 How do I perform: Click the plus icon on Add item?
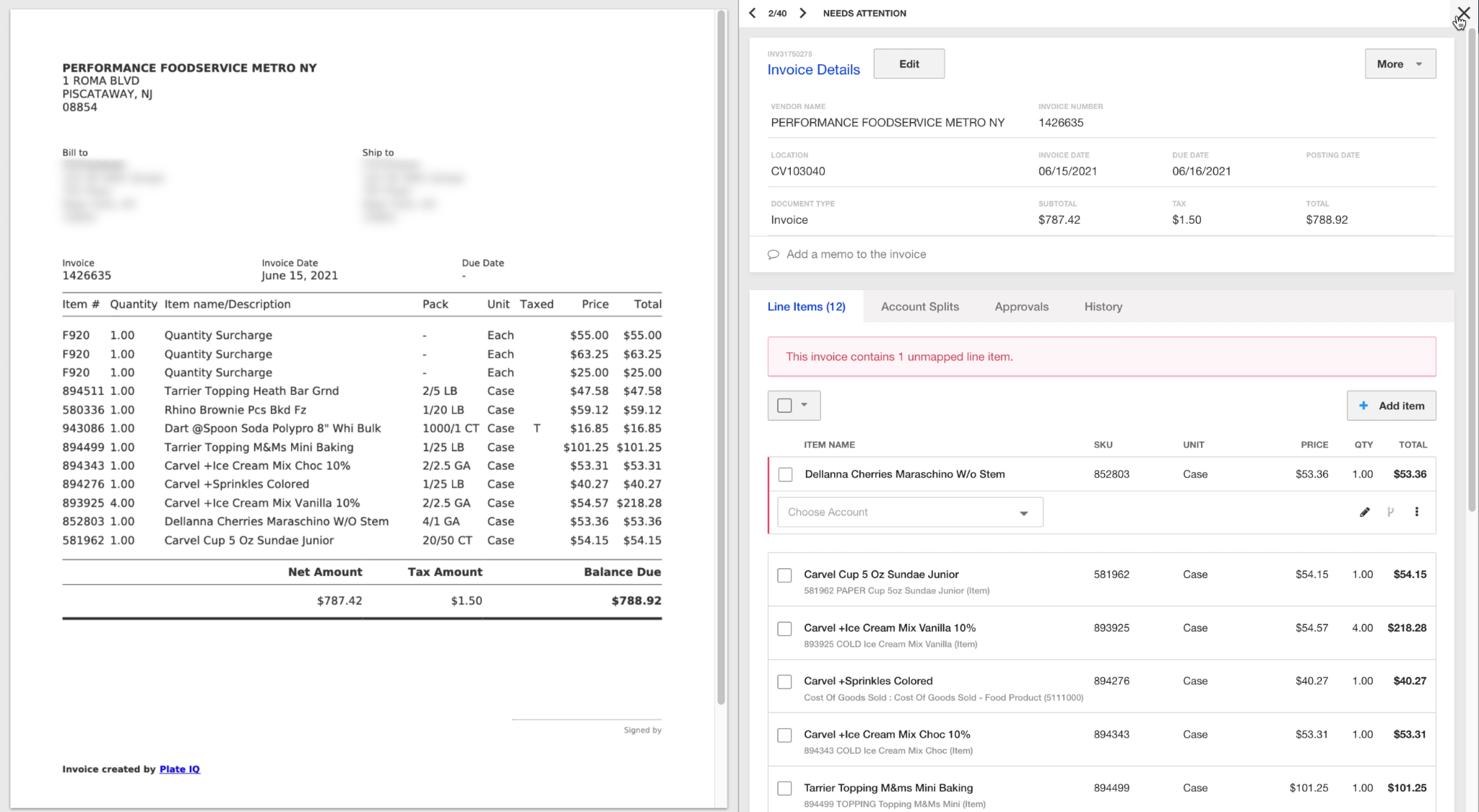pos(1363,406)
